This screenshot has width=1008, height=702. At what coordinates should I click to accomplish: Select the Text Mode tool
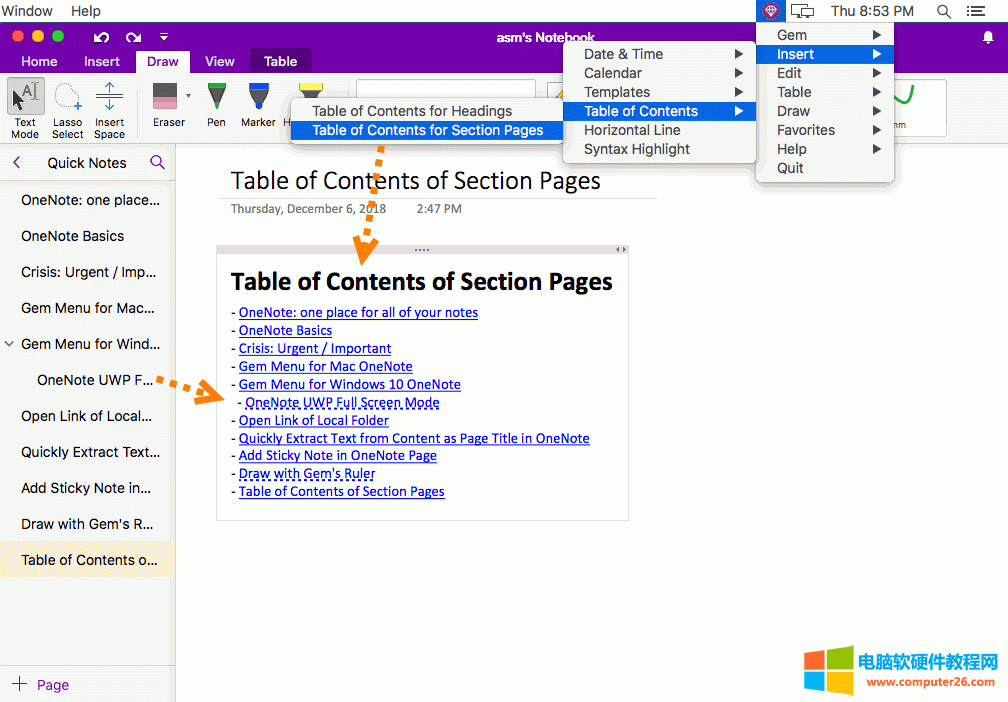point(26,108)
